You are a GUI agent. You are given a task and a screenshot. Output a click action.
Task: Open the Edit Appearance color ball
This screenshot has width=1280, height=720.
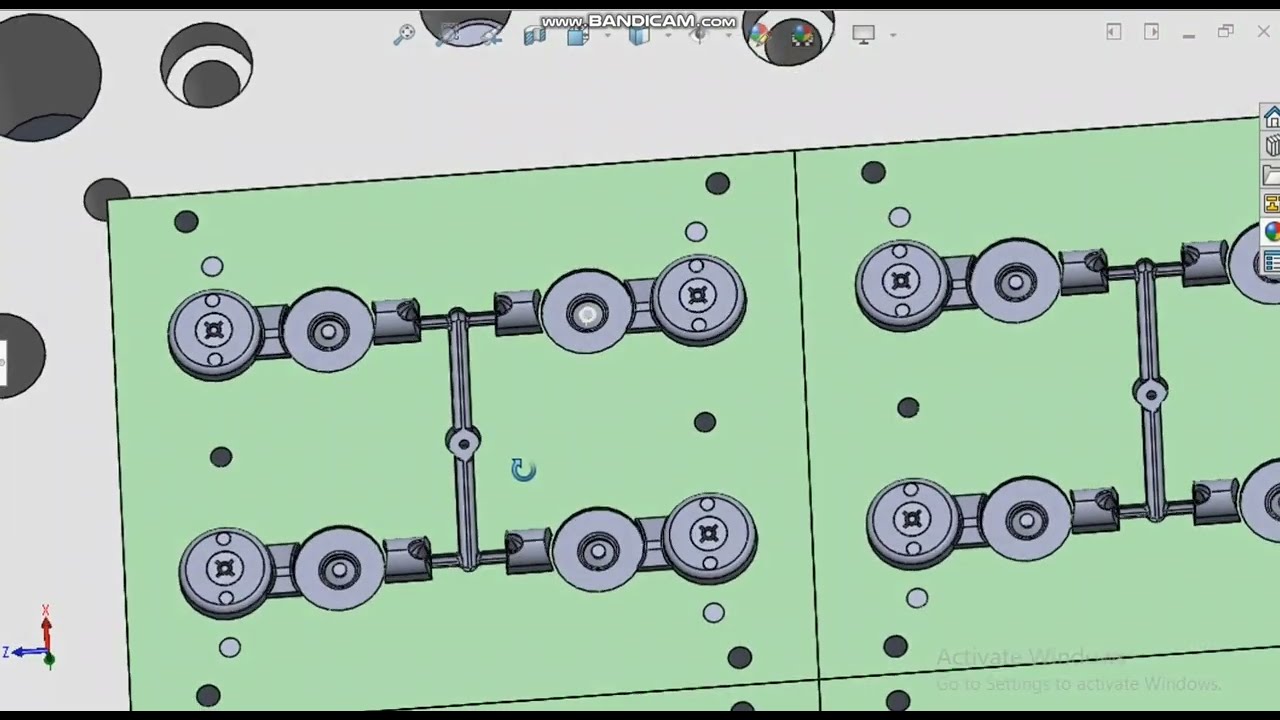click(x=760, y=35)
